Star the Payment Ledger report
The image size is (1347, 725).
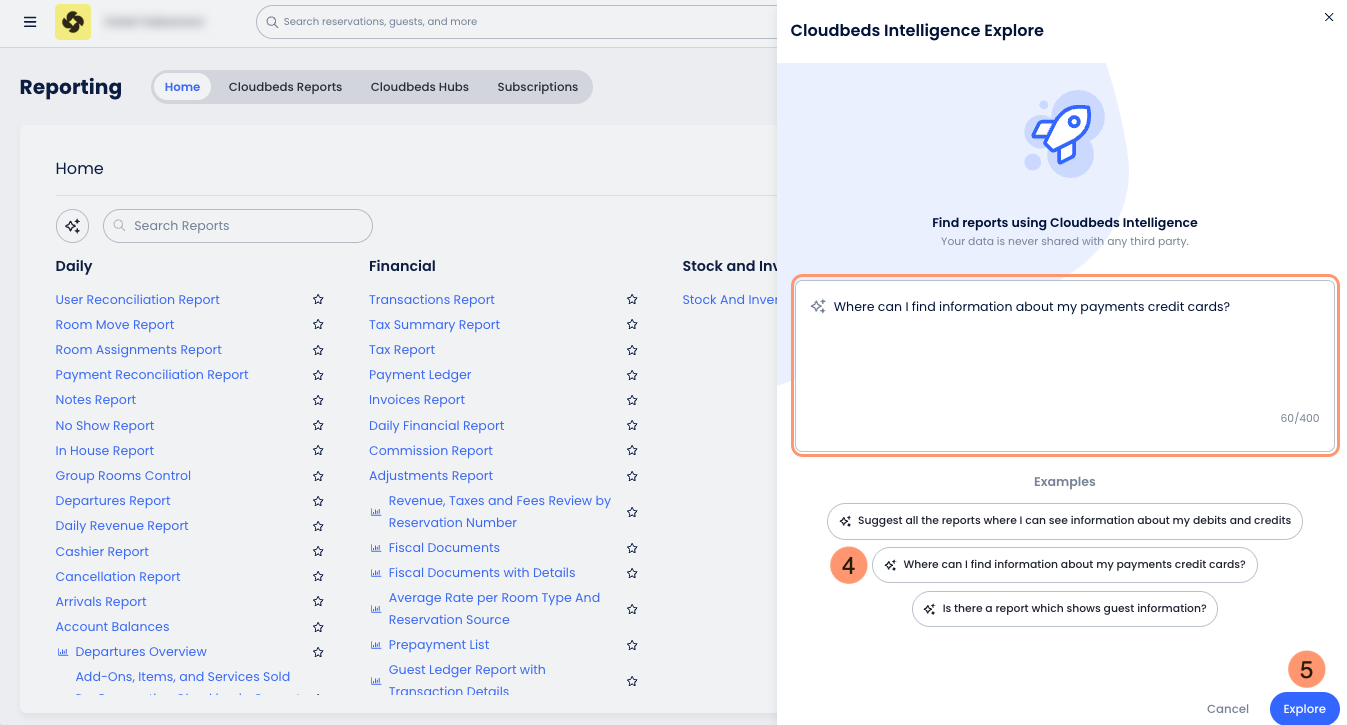pos(632,375)
